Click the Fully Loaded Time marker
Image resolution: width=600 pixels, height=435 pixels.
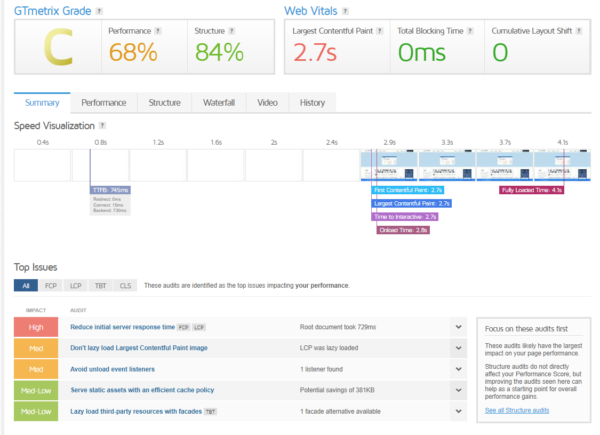[532, 189]
